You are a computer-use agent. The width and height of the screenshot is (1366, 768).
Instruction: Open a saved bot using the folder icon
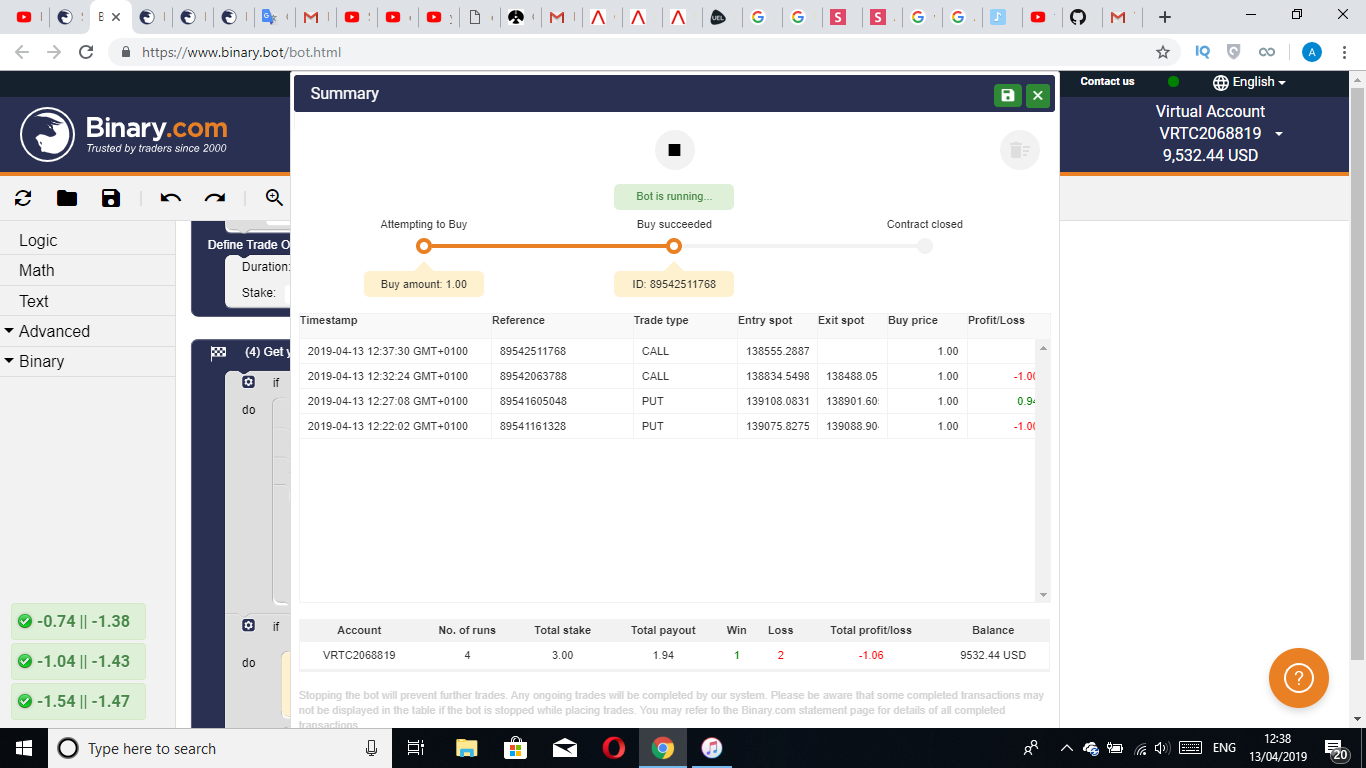(66, 198)
